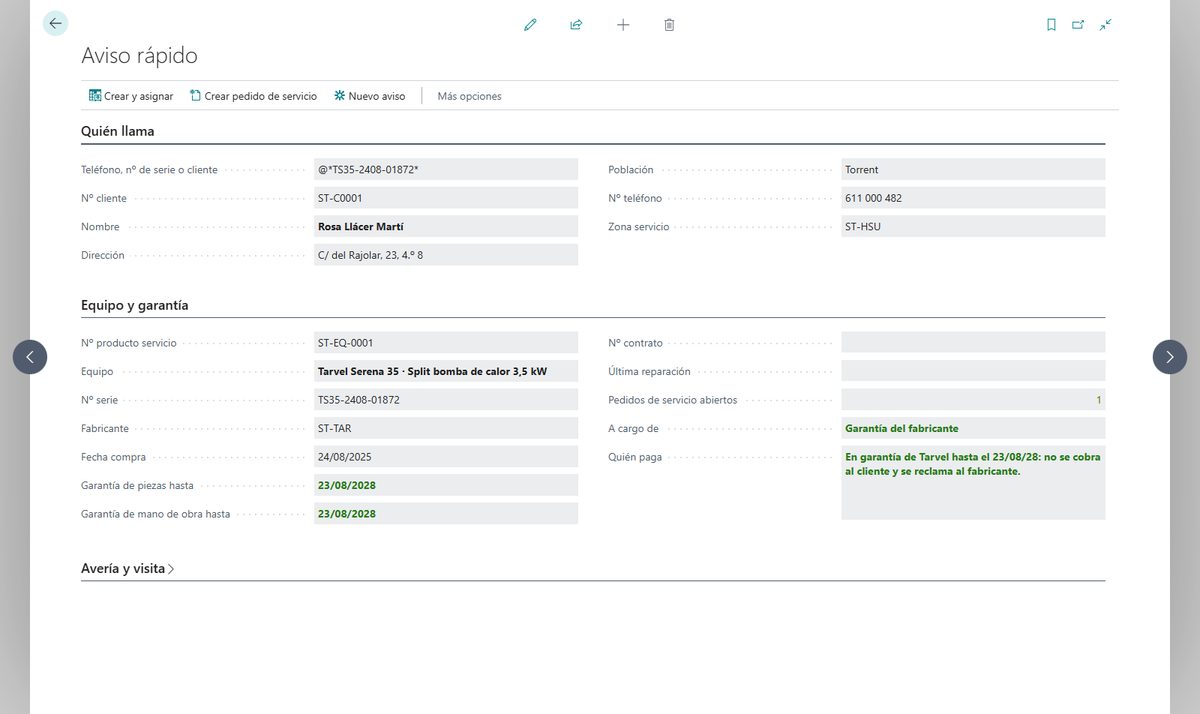This screenshot has height=714, width=1200.
Task: Click the Población field Torrent
Action: (973, 169)
